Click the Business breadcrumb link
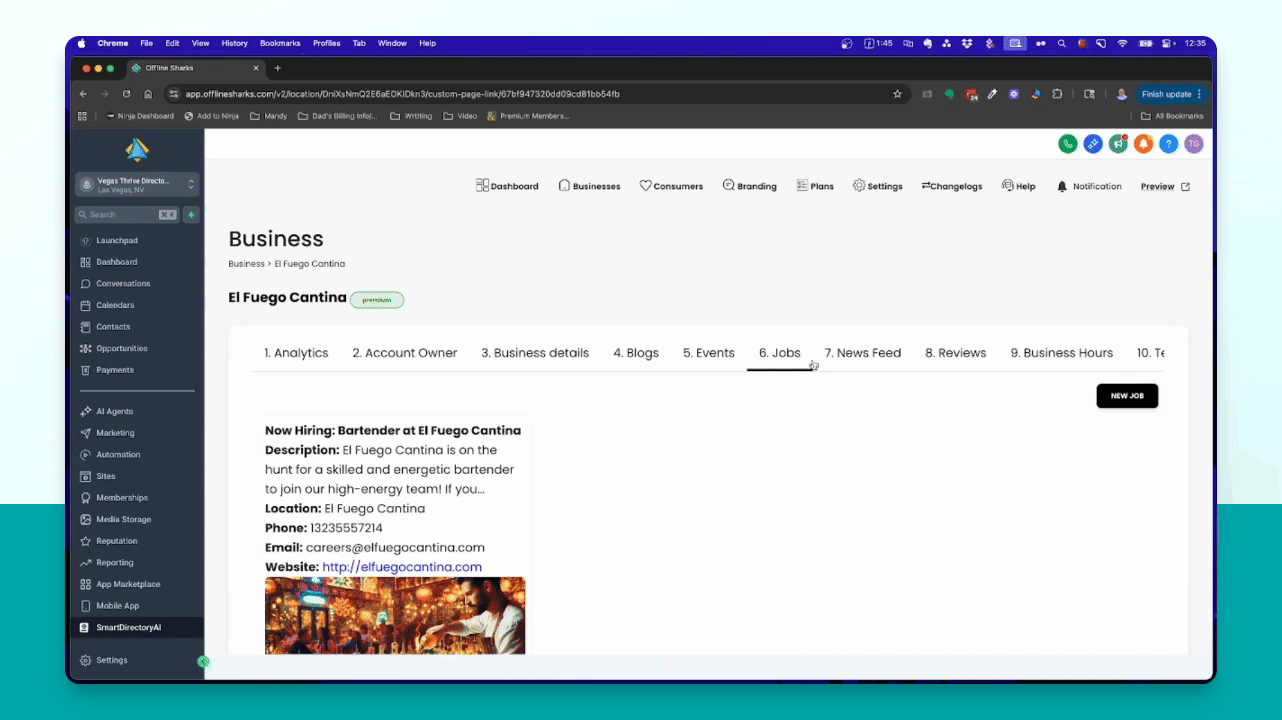1282x720 pixels. [x=246, y=264]
